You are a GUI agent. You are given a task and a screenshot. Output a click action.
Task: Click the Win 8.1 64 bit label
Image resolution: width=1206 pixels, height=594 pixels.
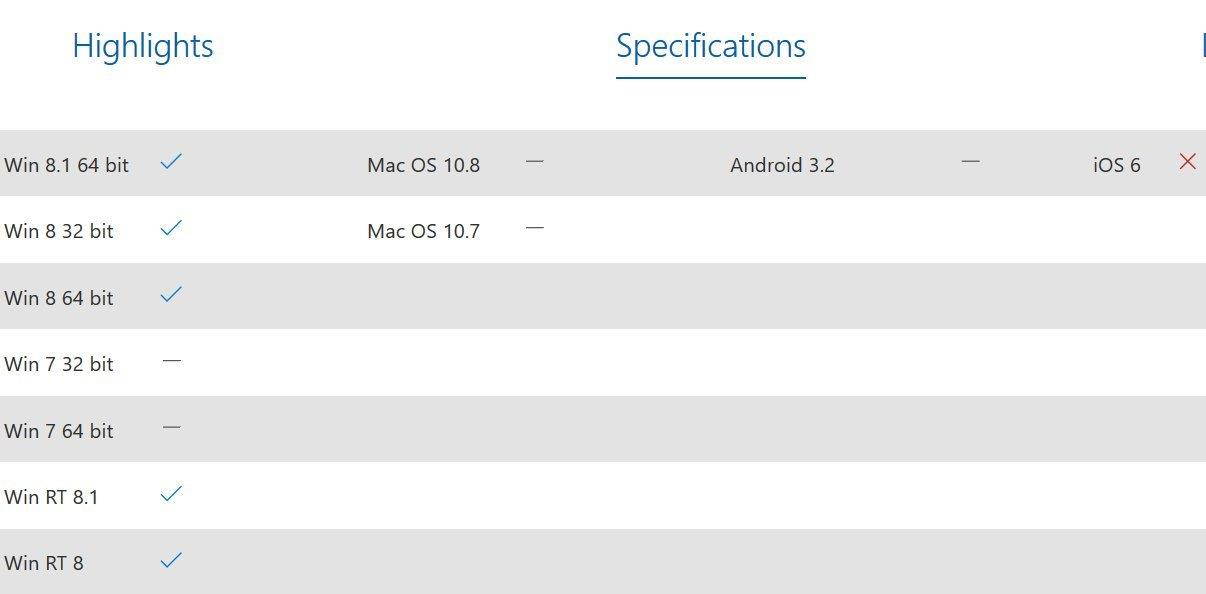(66, 165)
